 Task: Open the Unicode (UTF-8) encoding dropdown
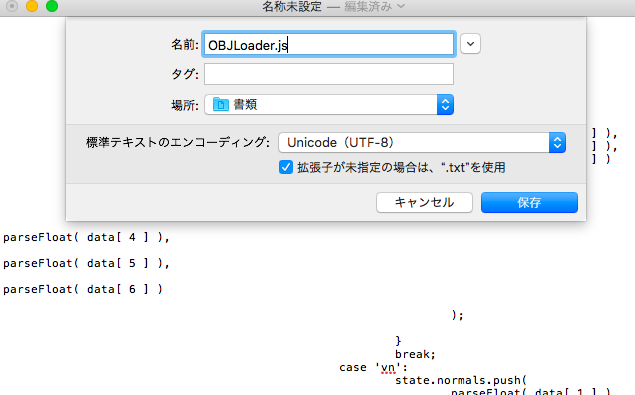coord(422,143)
